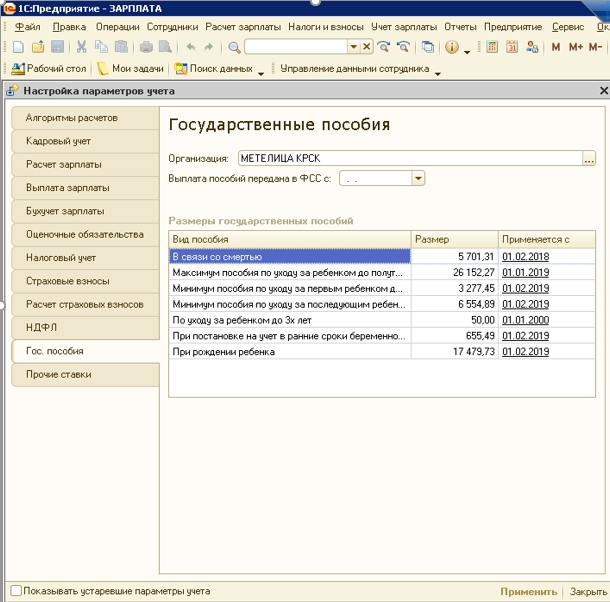Image resolution: width=610 pixels, height=602 pixels.
Task: Open the Файл menu
Action: point(27,27)
